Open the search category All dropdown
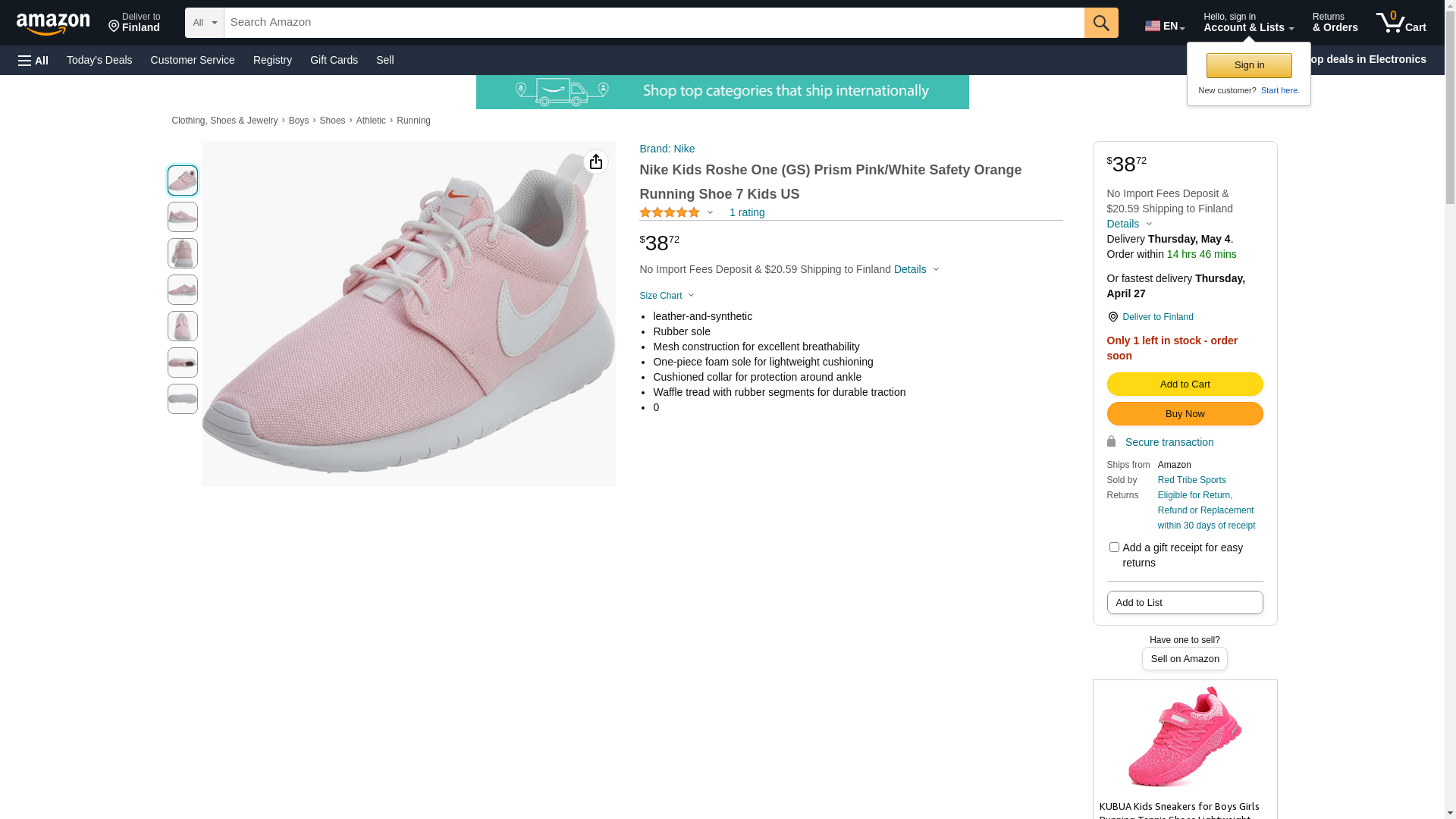Viewport: 1456px width, 819px height. click(x=204, y=23)
